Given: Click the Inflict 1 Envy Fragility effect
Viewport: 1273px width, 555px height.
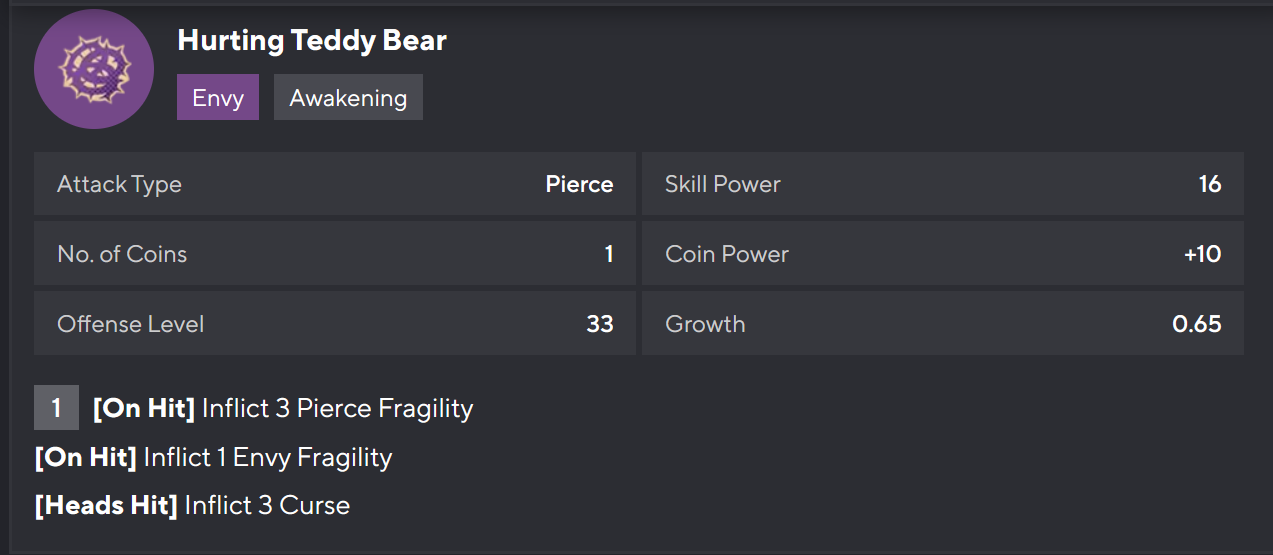Looking at the screenshot, I should [x=268, y=457].
